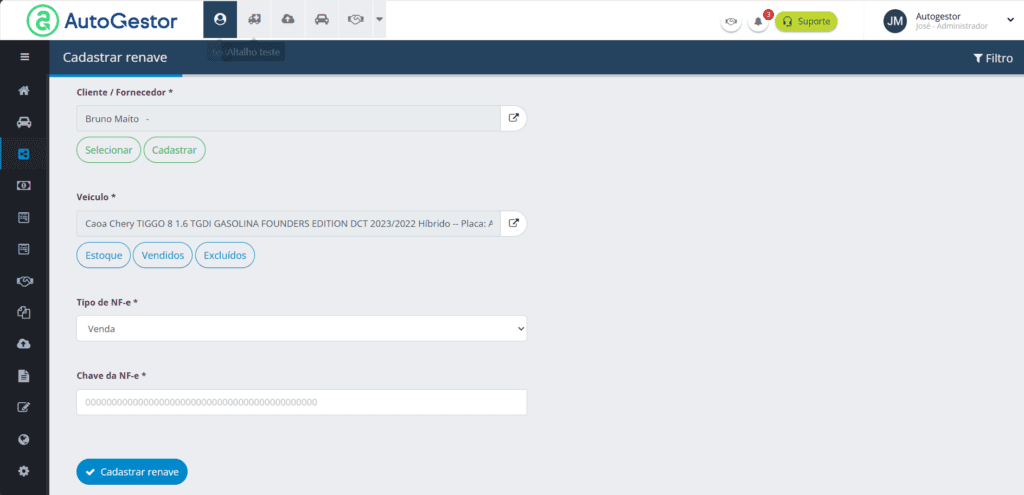Screen dimensions: 1024x495
Task: Click the home icon in sidebar
Action: coord(24,91)
